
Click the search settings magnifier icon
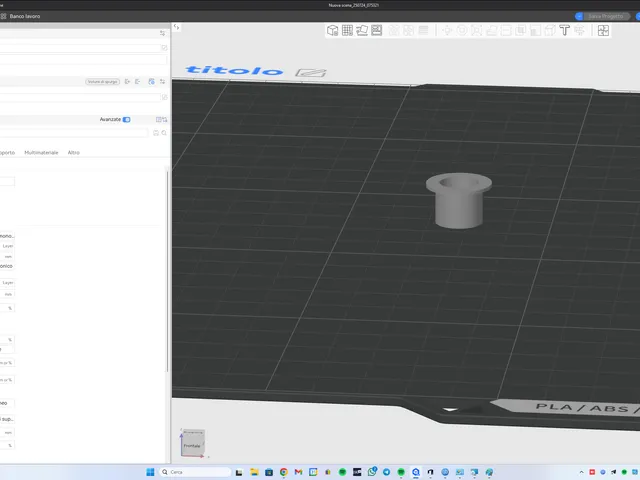click(164, 133)
